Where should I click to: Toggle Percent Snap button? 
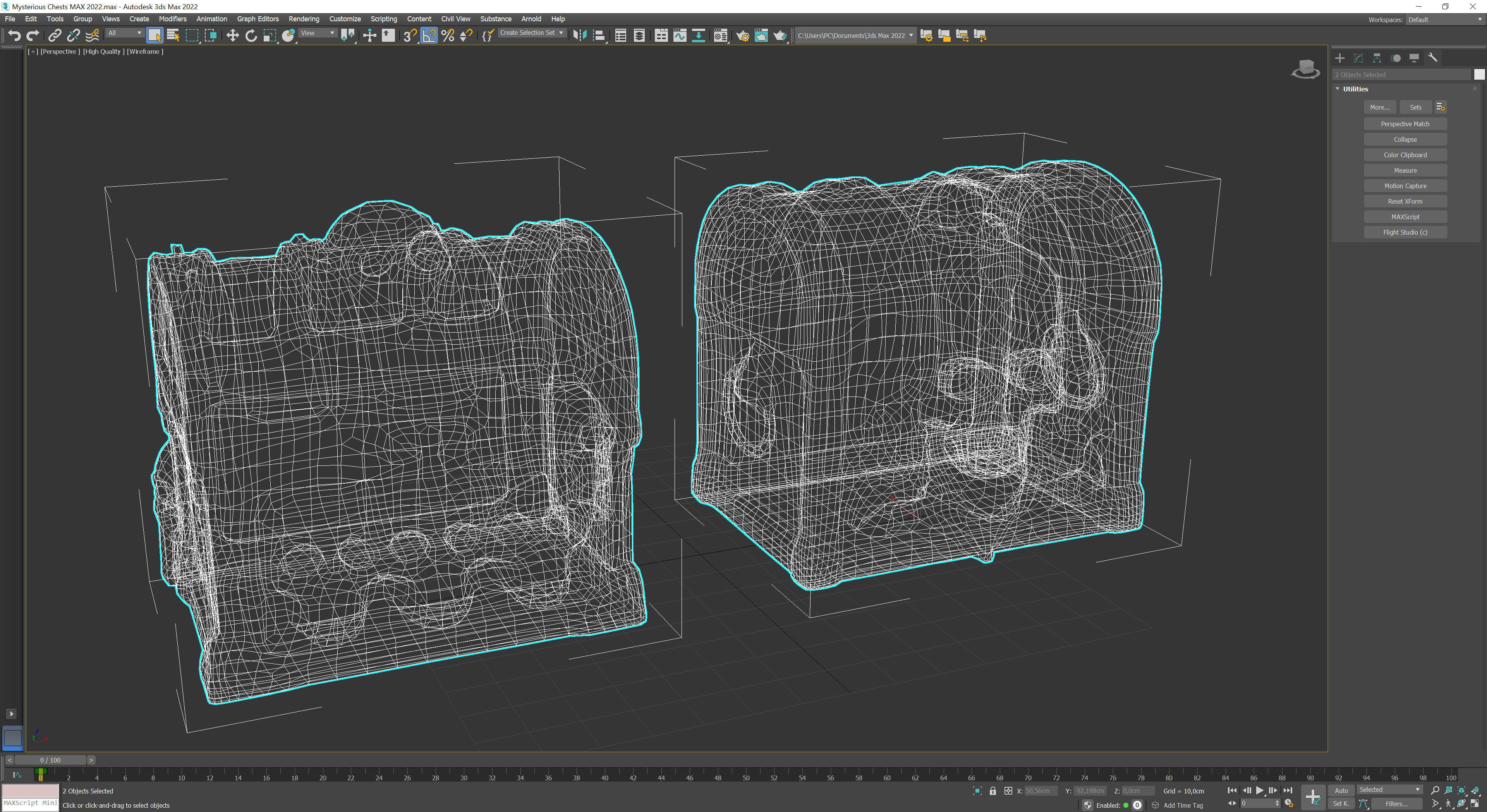click(447, 36)
